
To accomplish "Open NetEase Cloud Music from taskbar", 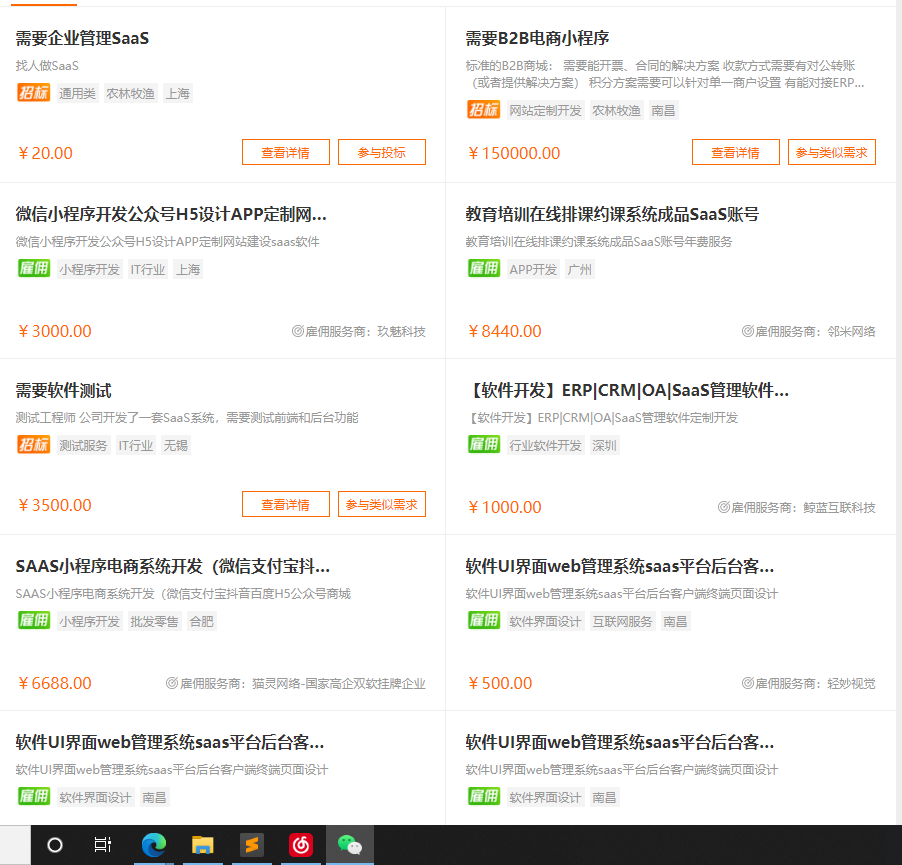I will pyautogui.click(x=300, y=845).
